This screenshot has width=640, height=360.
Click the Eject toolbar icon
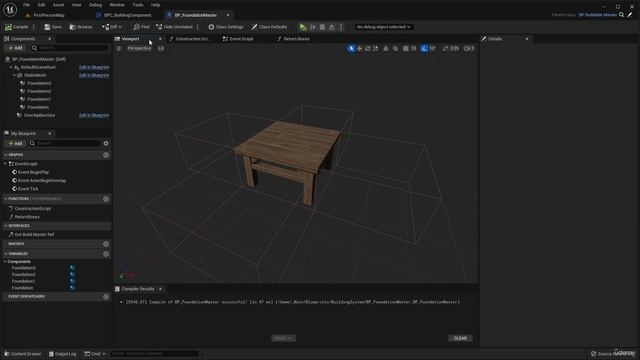click(332, 27)
